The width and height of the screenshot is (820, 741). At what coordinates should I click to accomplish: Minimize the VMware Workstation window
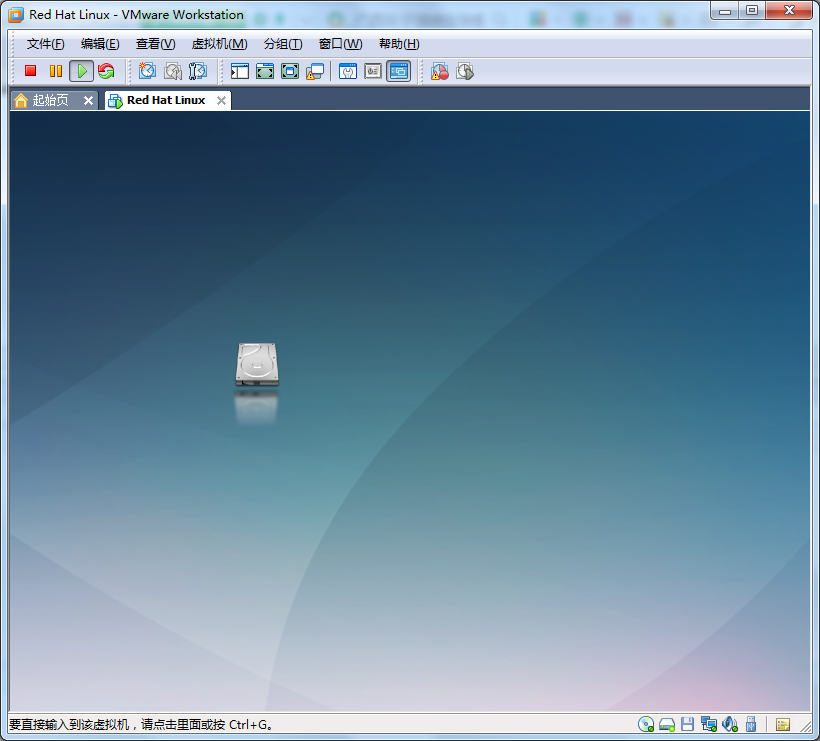[725, 10]
